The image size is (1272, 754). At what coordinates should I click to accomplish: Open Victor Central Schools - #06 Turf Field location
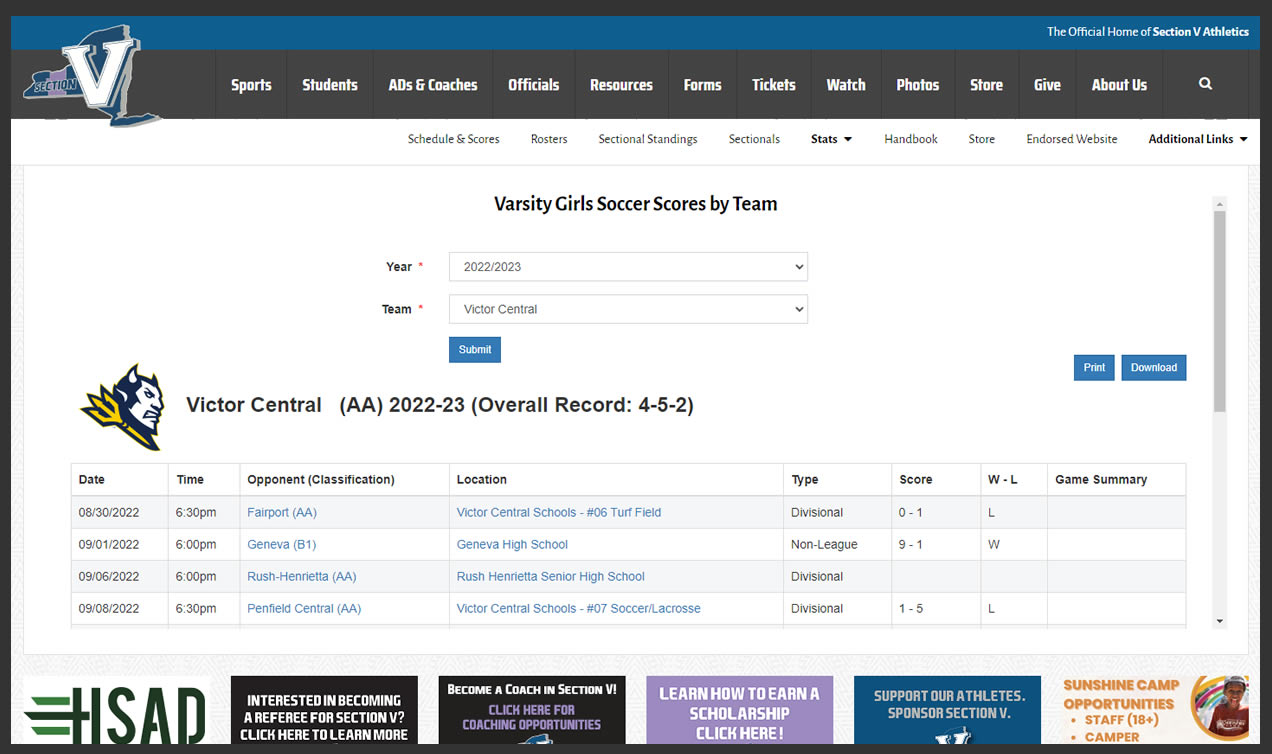pyautogui.click(x=559, y=512)
